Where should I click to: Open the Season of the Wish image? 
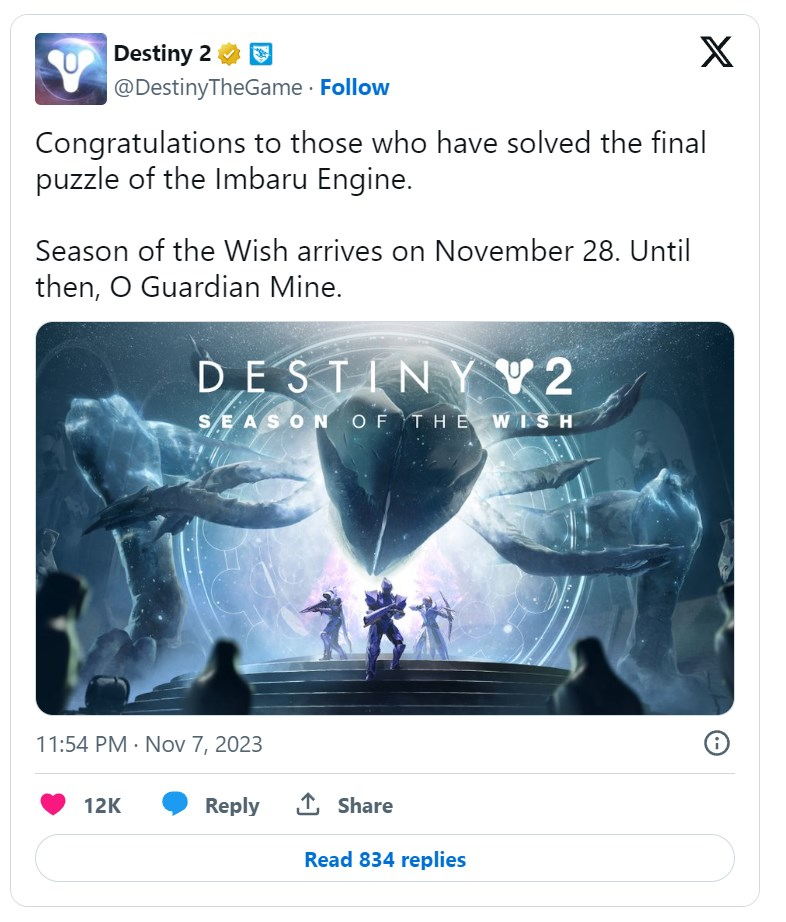point(385,518)
